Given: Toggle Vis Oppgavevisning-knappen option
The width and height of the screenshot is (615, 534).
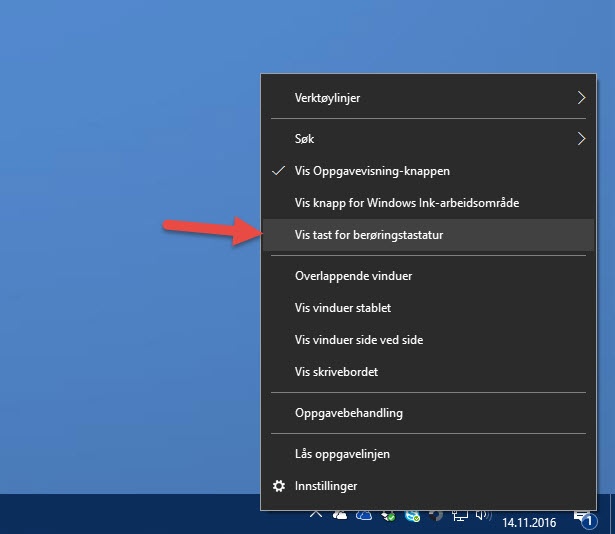Looking at the screenshot, I should tap(365, 171).
